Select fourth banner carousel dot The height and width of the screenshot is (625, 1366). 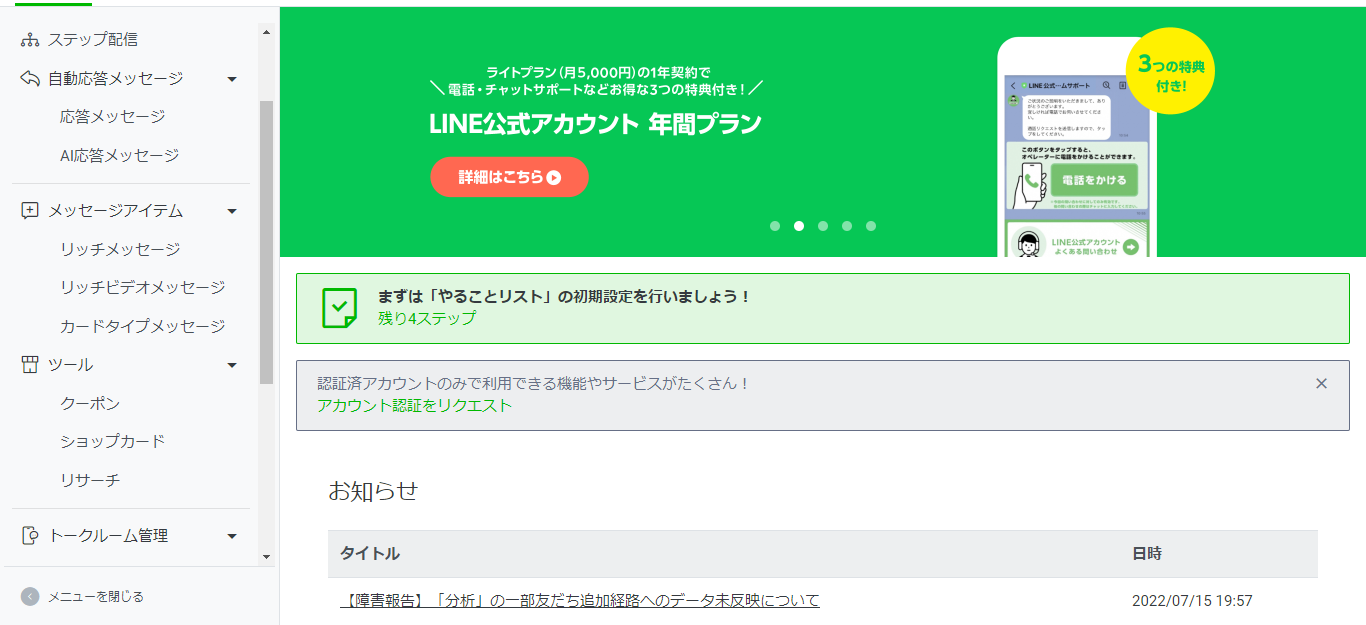point(847,226)
